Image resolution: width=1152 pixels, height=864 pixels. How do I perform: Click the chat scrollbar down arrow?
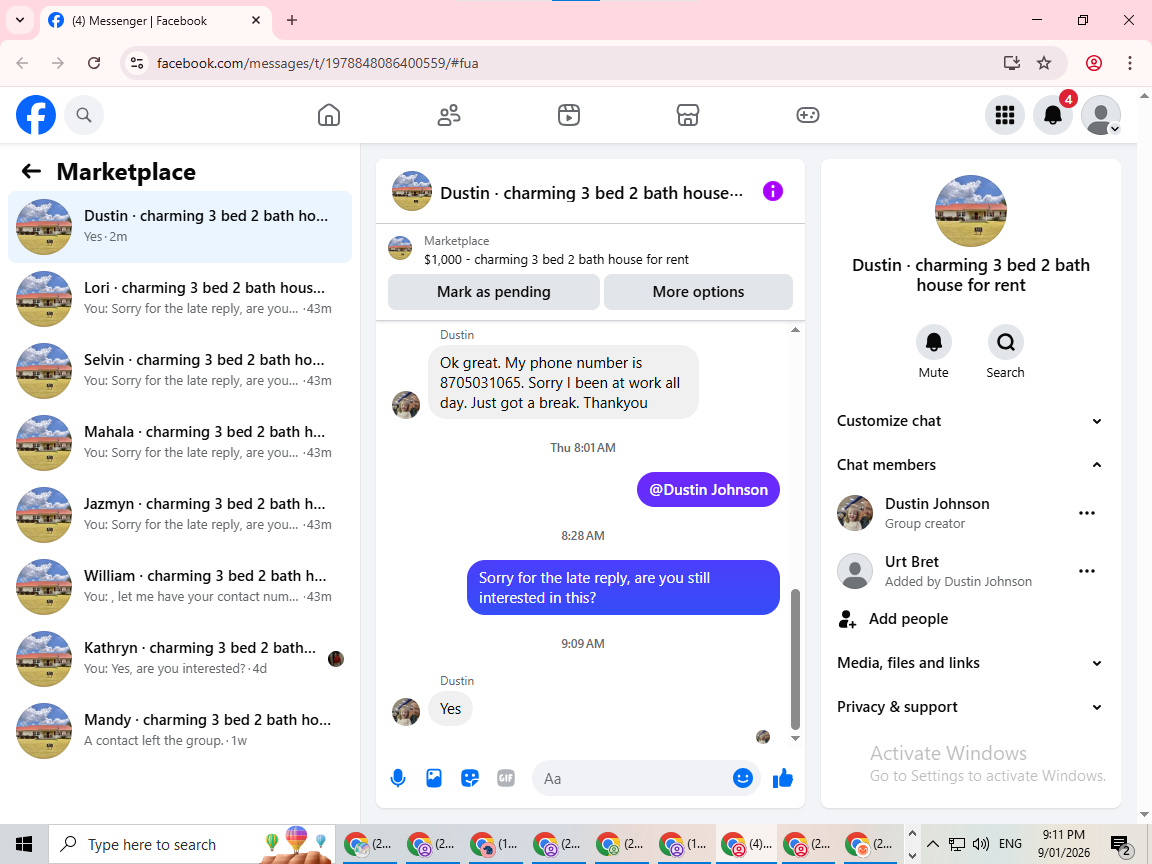(795, 738)
